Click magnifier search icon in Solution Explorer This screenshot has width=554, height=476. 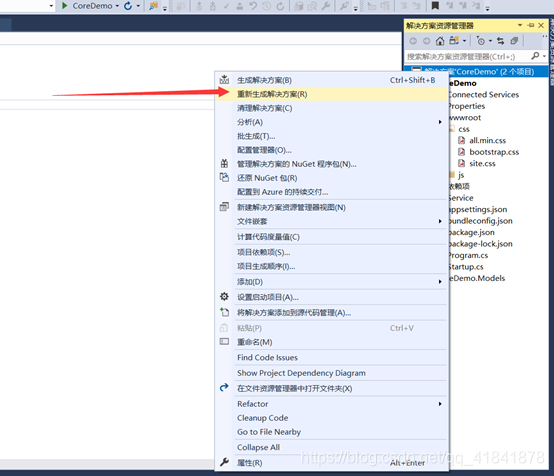point(535,56)
